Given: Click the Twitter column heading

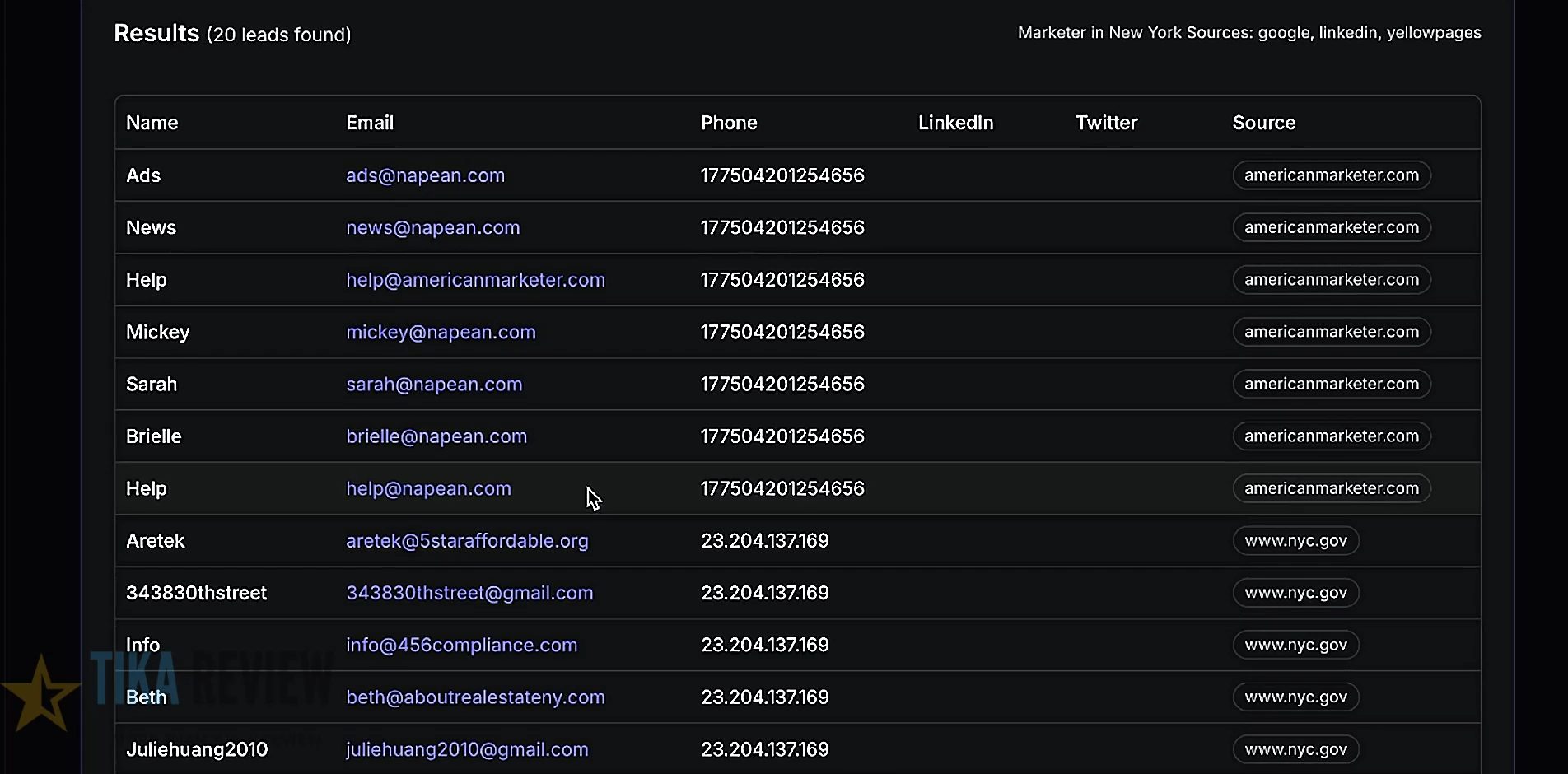Looking at the screenshot, I should click(x=1105, y=122).
